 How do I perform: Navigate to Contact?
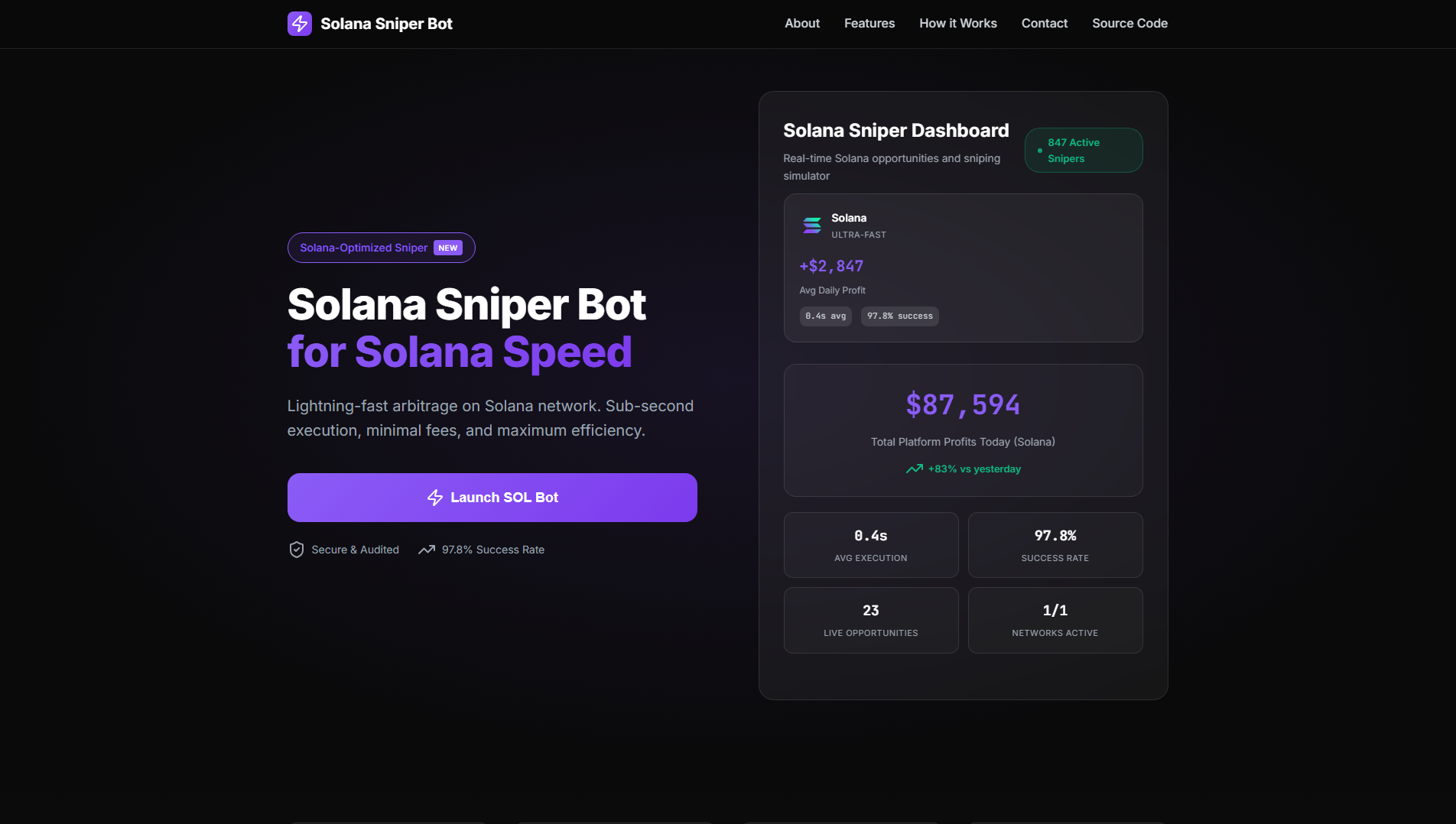click(1045, 24)
